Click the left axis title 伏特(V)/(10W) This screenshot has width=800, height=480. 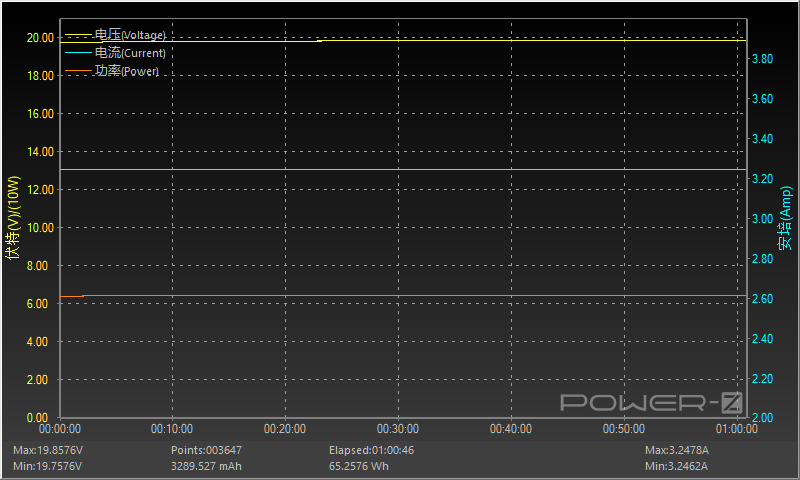(x=13, y=218)
